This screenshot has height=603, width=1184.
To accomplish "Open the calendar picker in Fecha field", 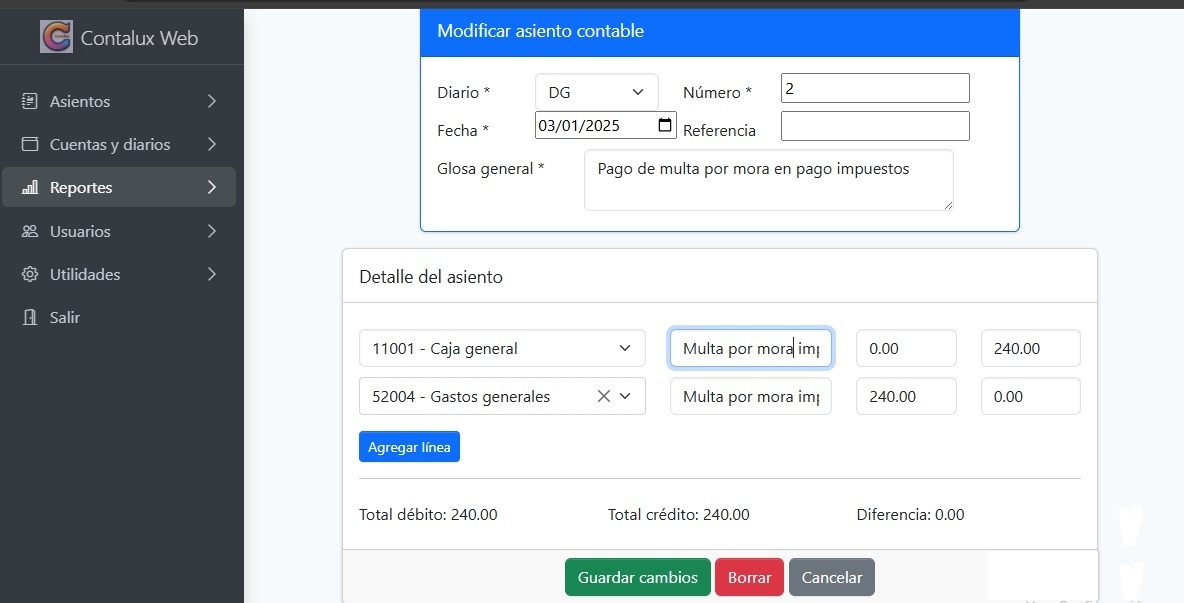I will (665, 126).
